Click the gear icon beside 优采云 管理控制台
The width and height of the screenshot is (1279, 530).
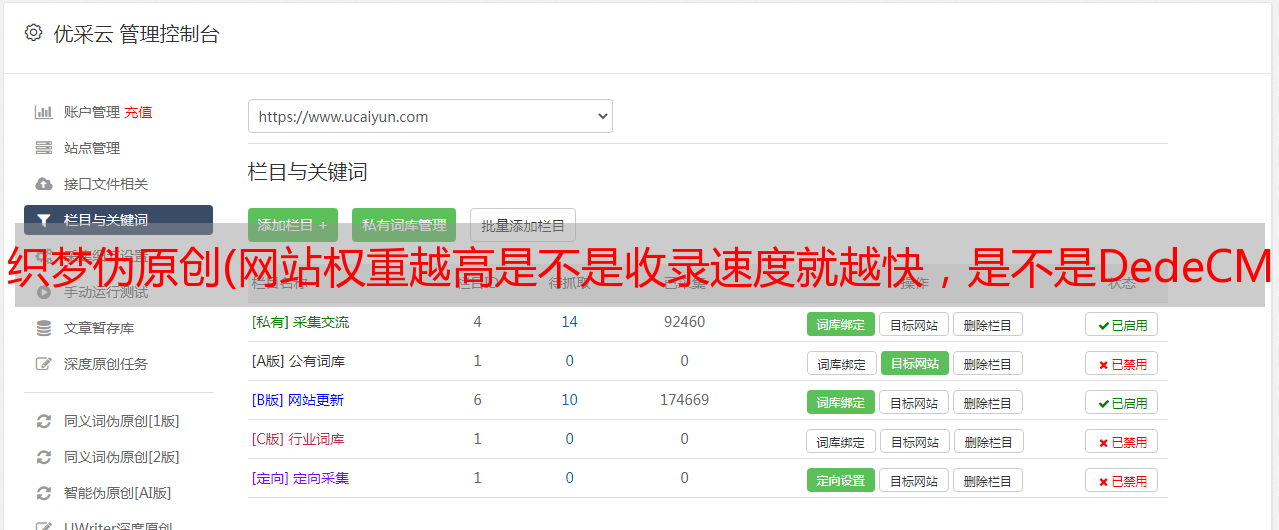pos(33,33)
